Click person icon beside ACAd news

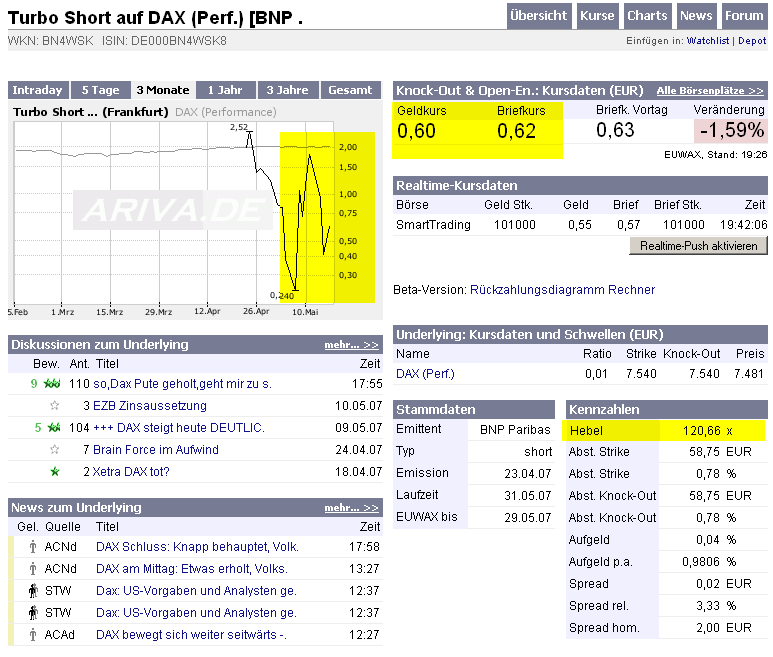[x=33, y=635]
